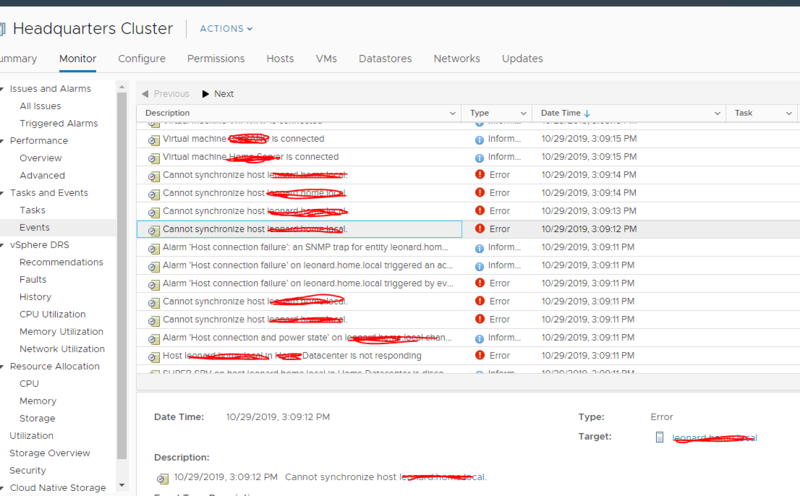
Task: Open Description column filter dropdown
Action: [453, 113]
